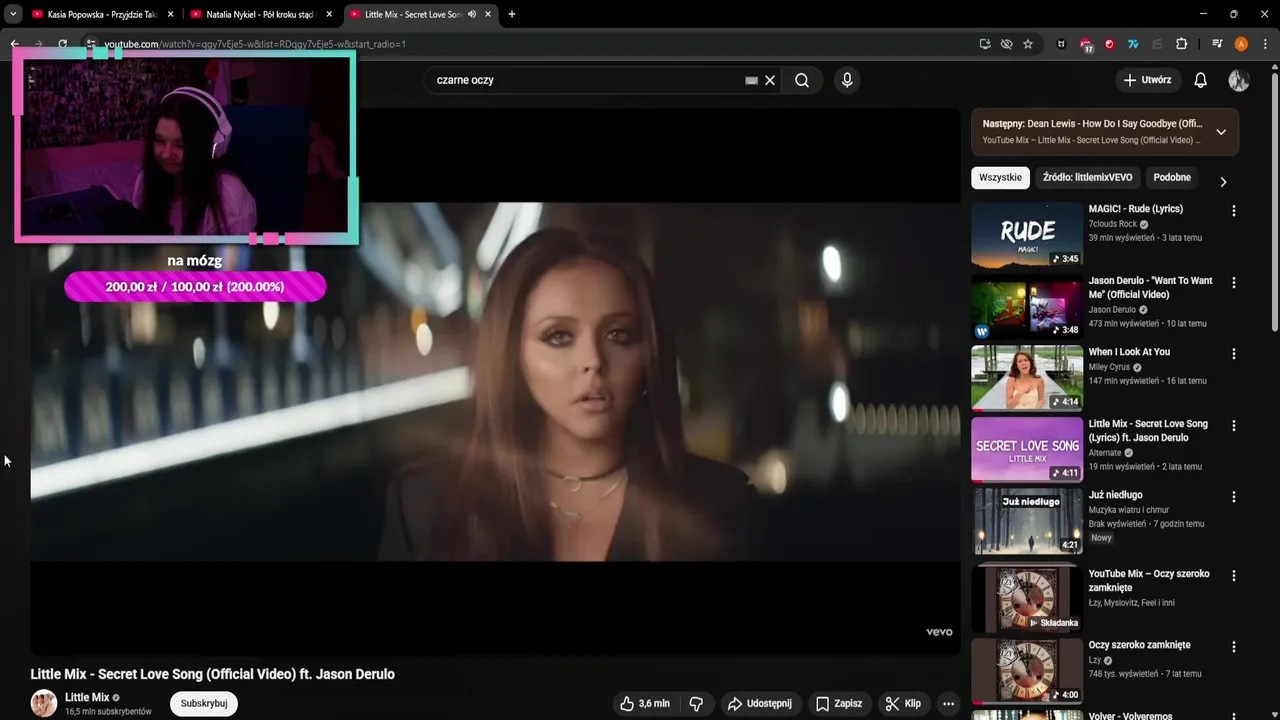Image resolution: width=1280 pixels, height=720 pixels.
Task: Like the video with thumbs-up 3,6 mln
Action: point(645,704)
